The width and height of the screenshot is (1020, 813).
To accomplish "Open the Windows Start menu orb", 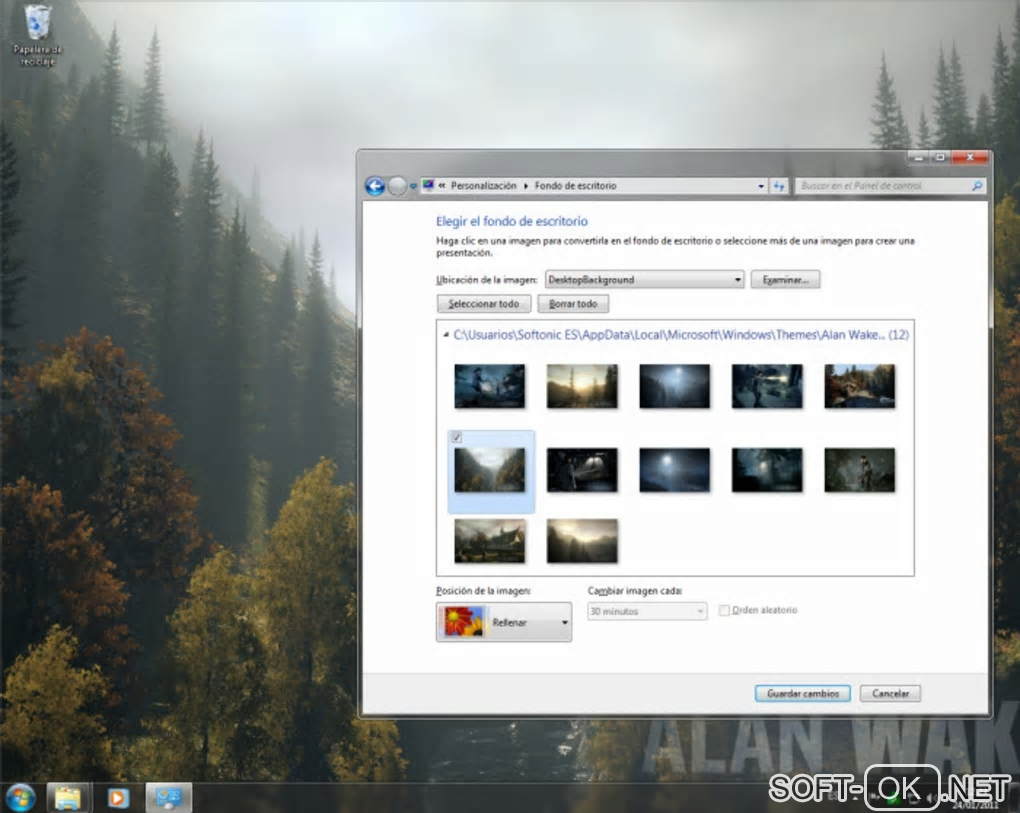I will [20, 797].
